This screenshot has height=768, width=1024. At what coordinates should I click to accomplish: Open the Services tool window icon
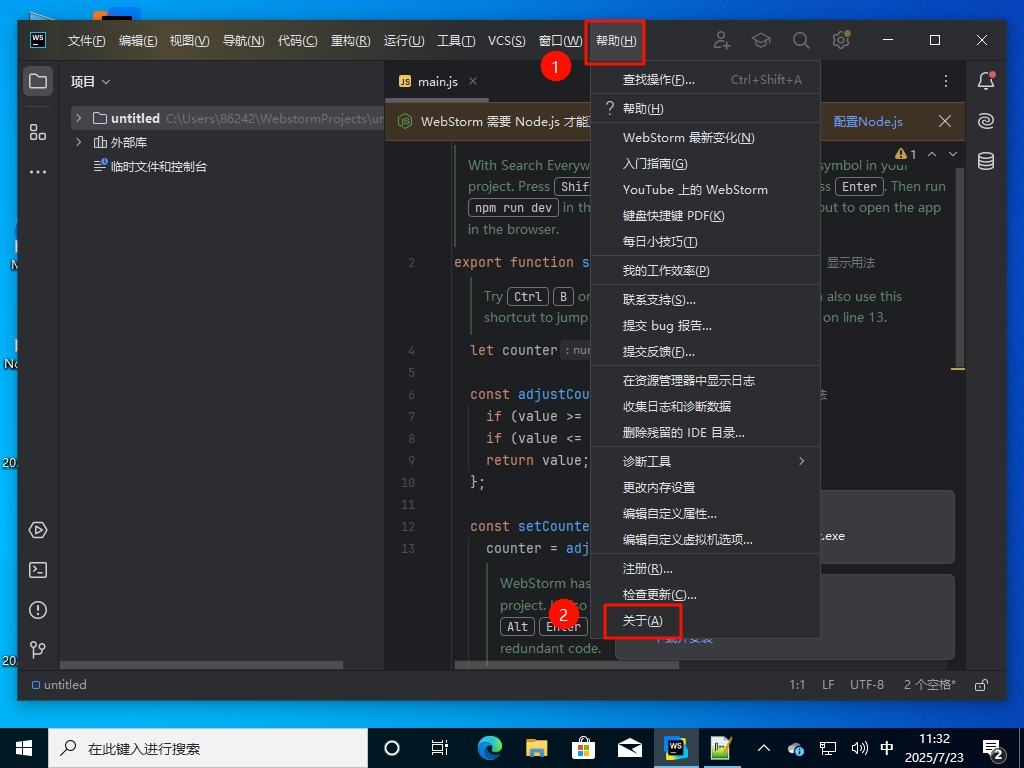38,530
